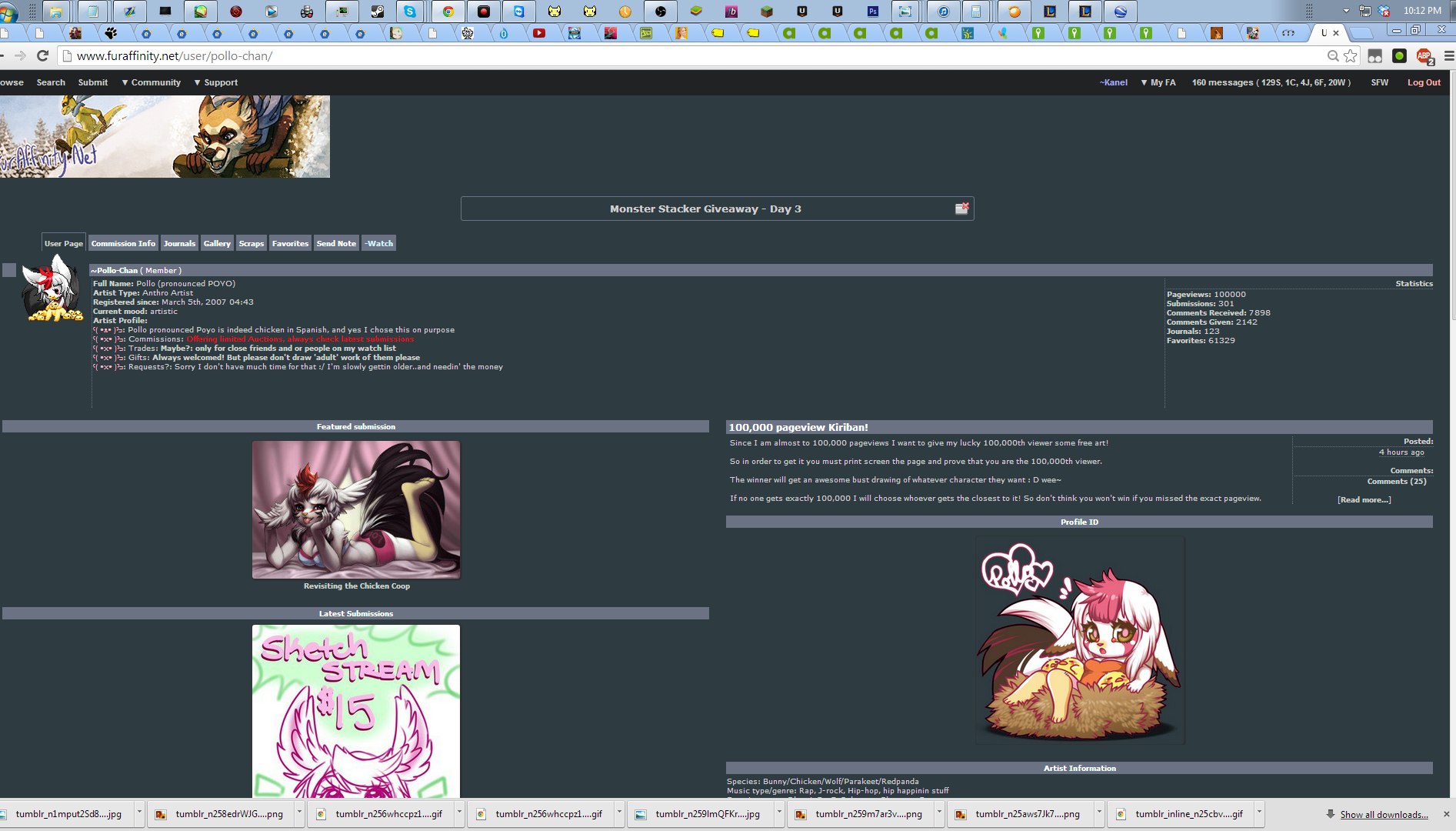Open Revisiting the Chicken Coop featured thumbnail
1456x831 pixels.
tap(356, 509)
